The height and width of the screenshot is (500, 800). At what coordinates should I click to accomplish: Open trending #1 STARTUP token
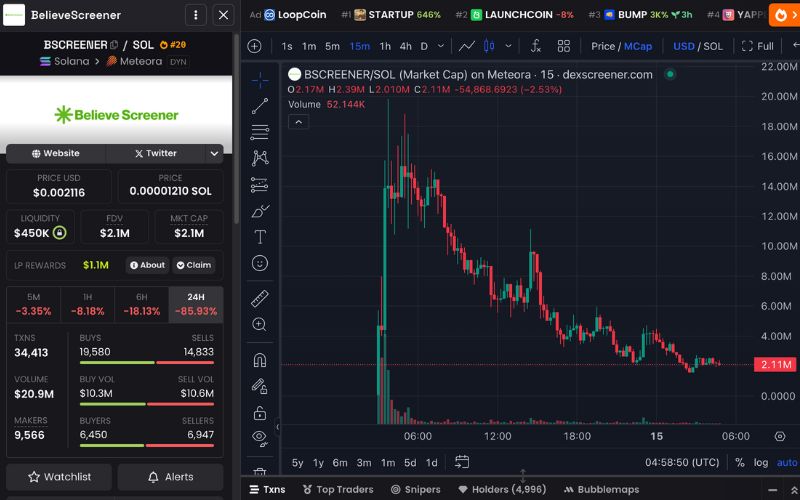pyautogui.click(x=391, y=15)
